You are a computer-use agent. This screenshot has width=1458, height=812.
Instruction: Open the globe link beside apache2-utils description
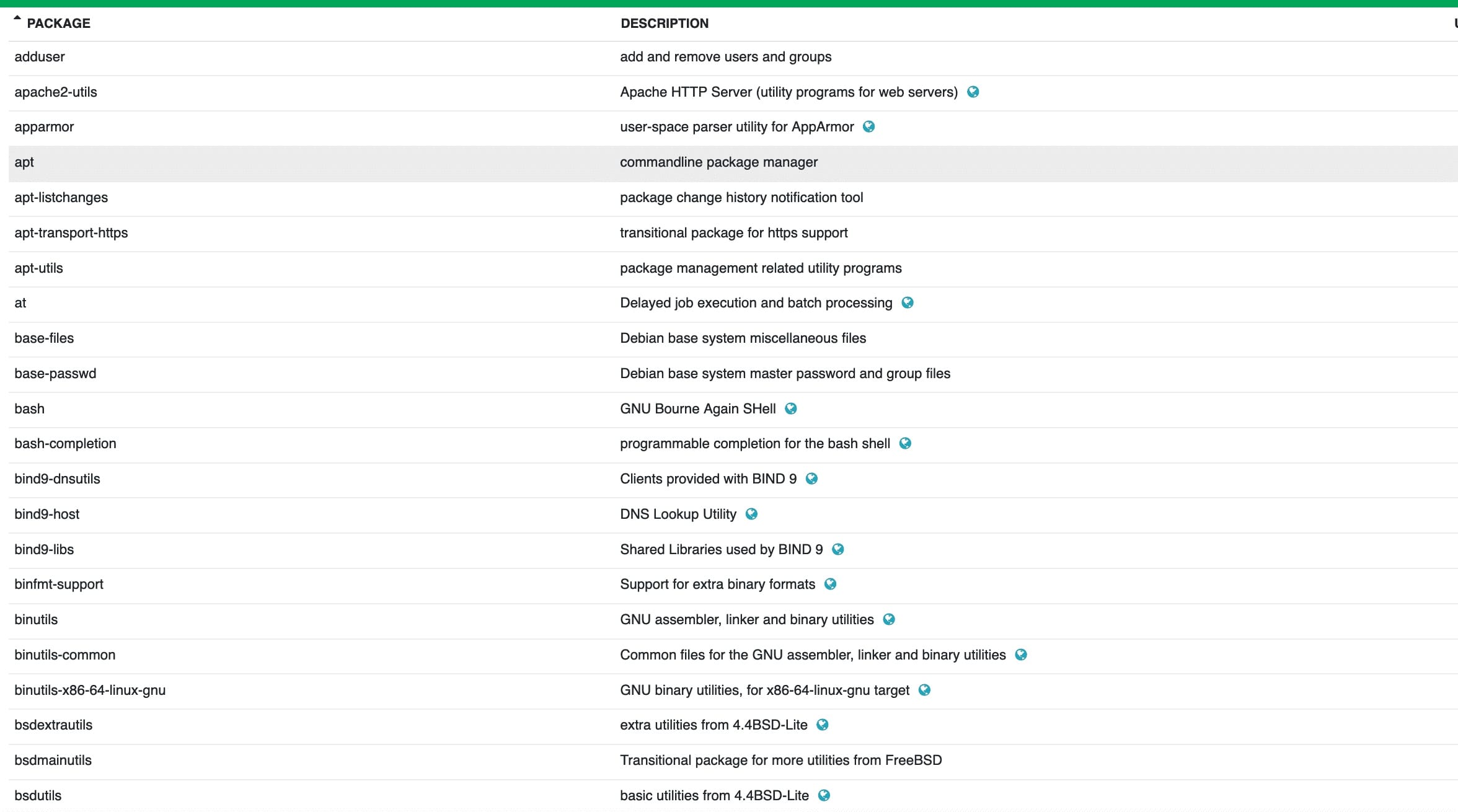973,92
